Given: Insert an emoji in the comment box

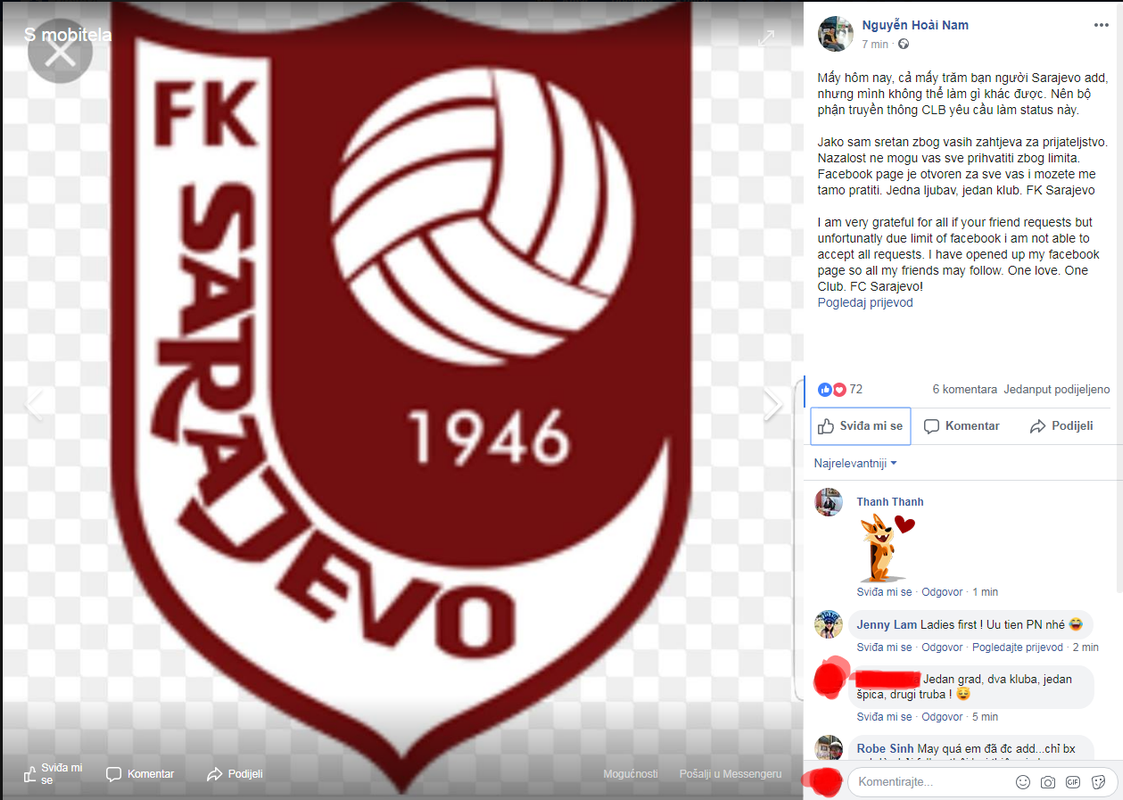Looking at the screenshot, I should pyautogui.click(x=1023, y=782).
